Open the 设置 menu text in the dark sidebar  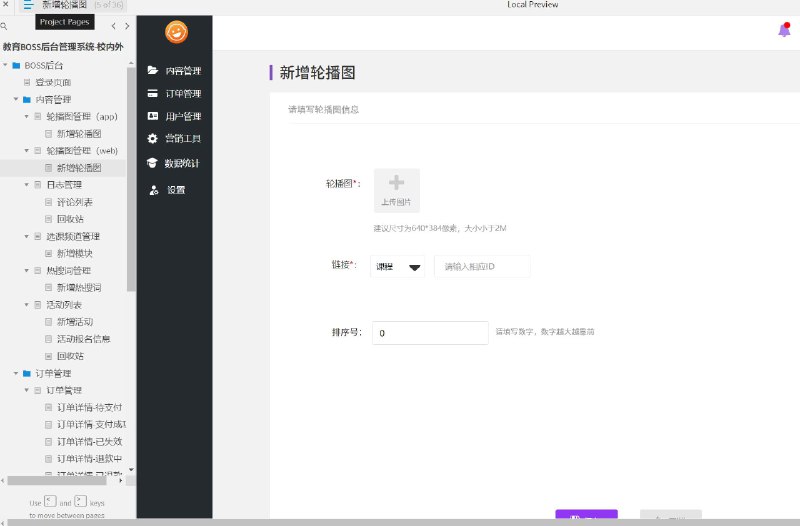[176, 190]
